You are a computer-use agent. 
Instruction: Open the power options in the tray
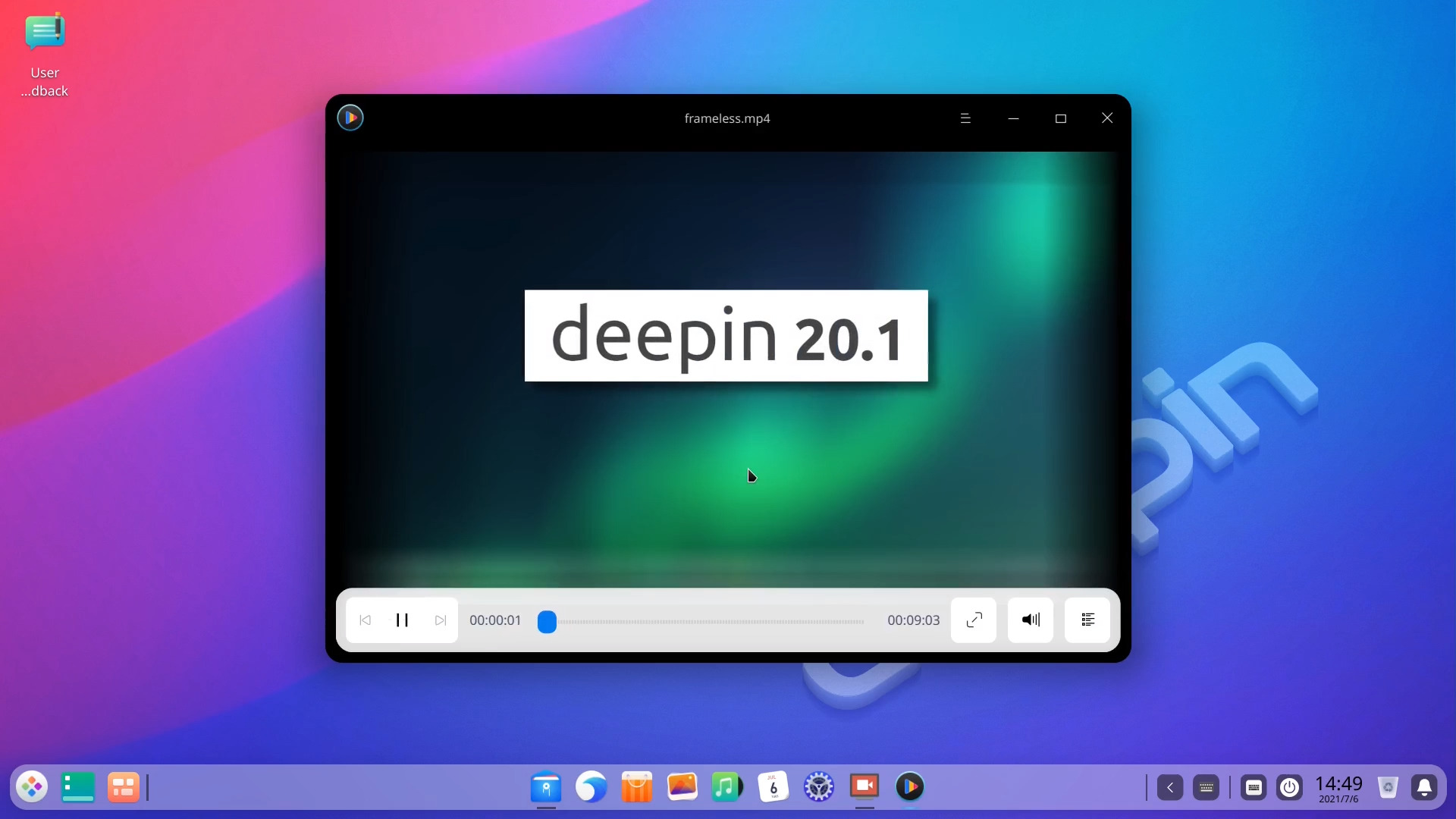click(x=1290, y=788)
